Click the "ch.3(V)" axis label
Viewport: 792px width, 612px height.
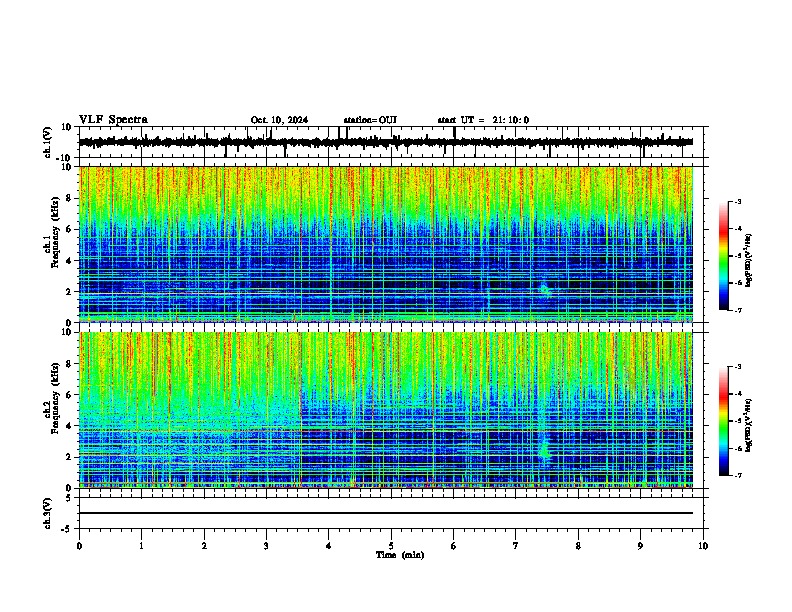48,514
